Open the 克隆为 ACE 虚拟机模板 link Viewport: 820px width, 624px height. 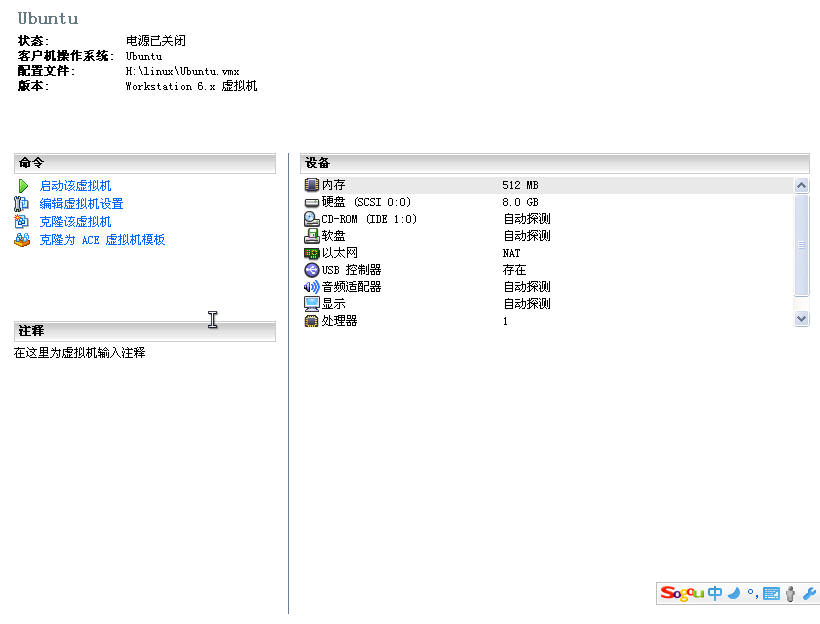coord(102,240)
